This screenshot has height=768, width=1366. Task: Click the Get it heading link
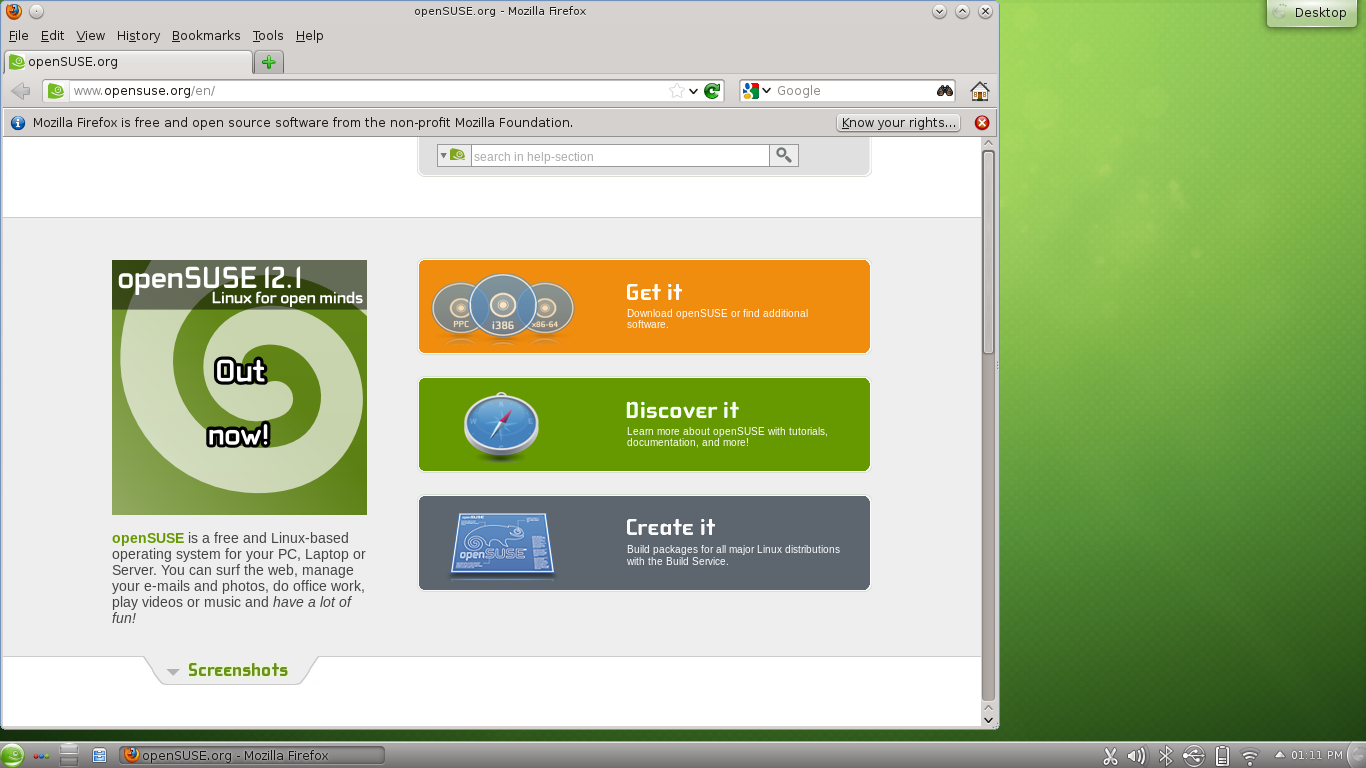(x=654, y=292)
